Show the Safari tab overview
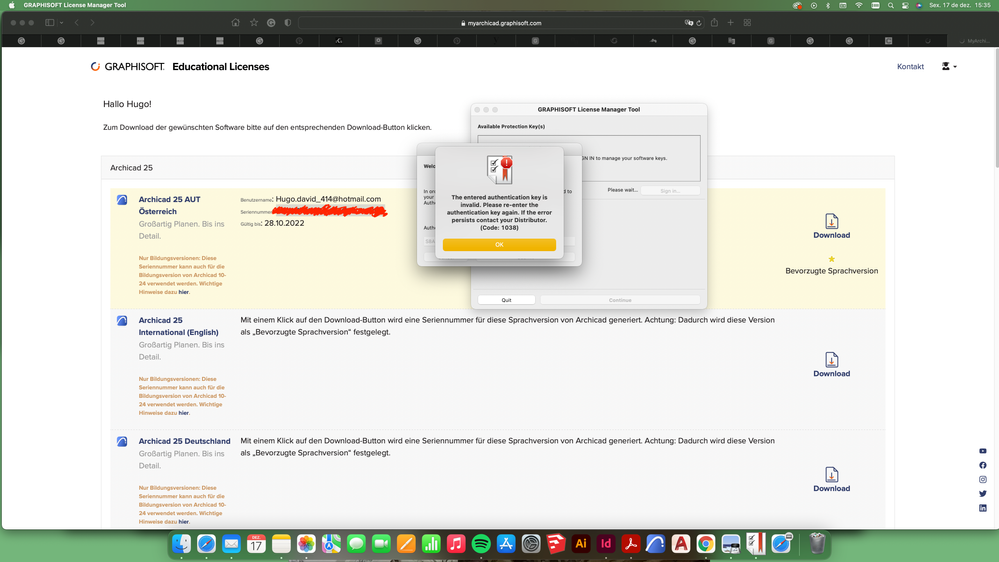The height and width of the screenshot is (562, 999). [x=747, y=22]
